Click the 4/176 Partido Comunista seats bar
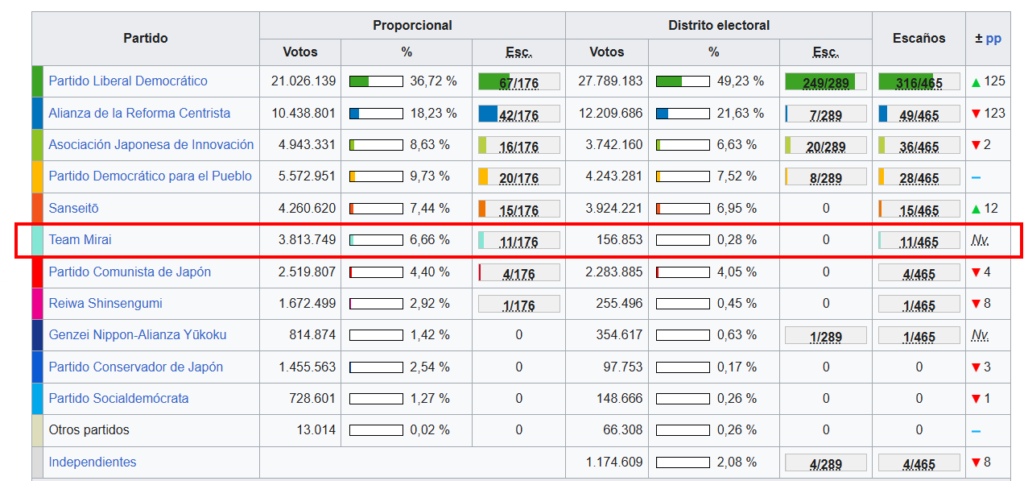The width and height of the screenshot is (1024, 481). tap(519, 272)
